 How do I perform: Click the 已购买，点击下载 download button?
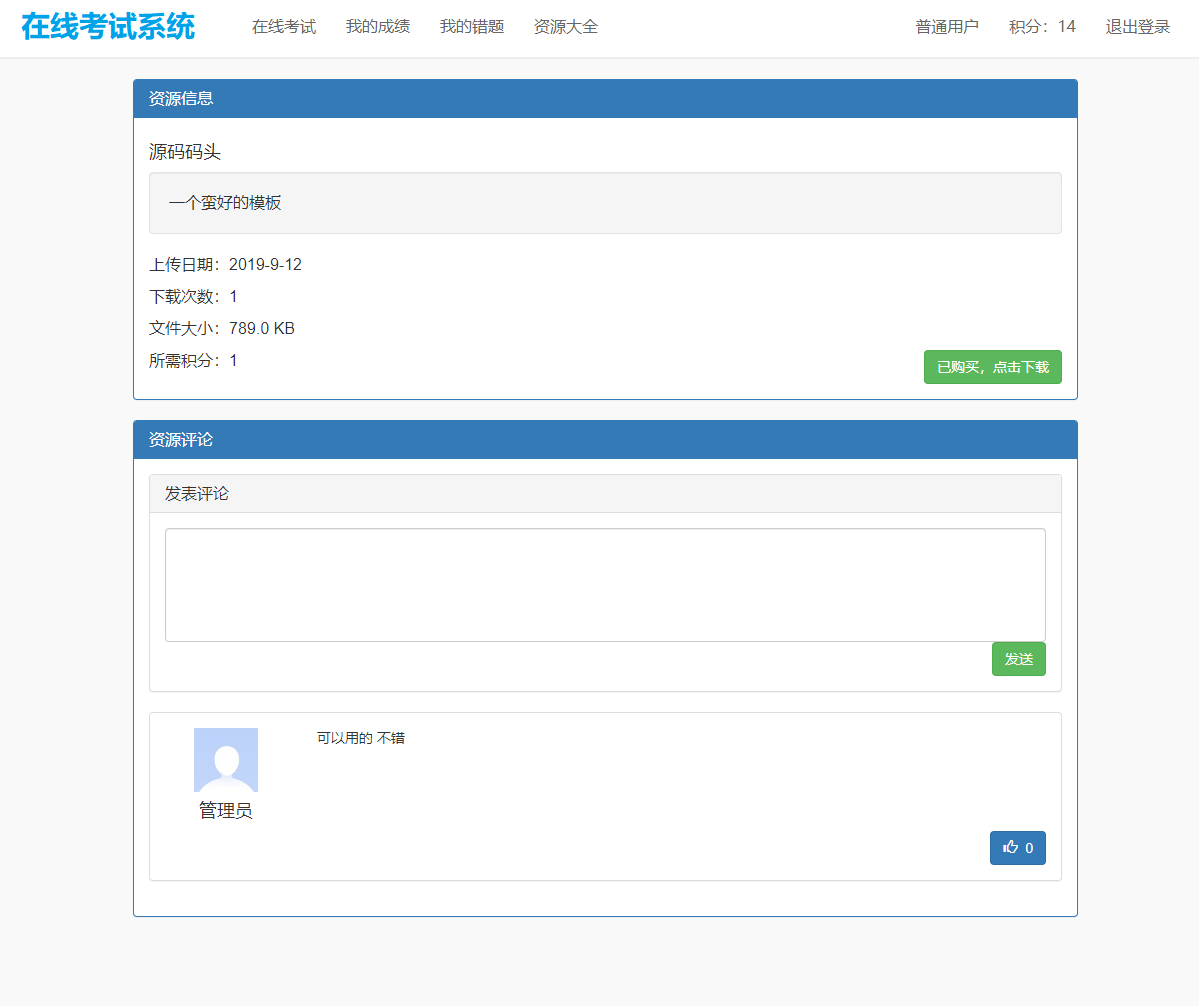click(992, 367)
